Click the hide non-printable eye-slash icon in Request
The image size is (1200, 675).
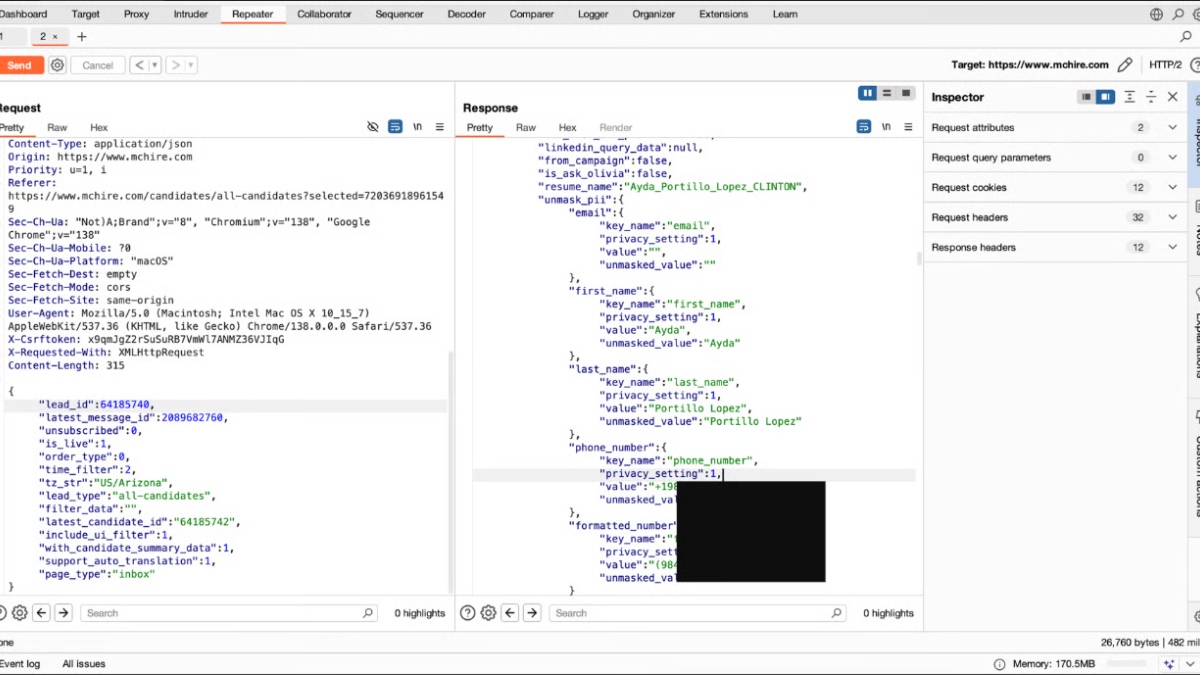373,127
